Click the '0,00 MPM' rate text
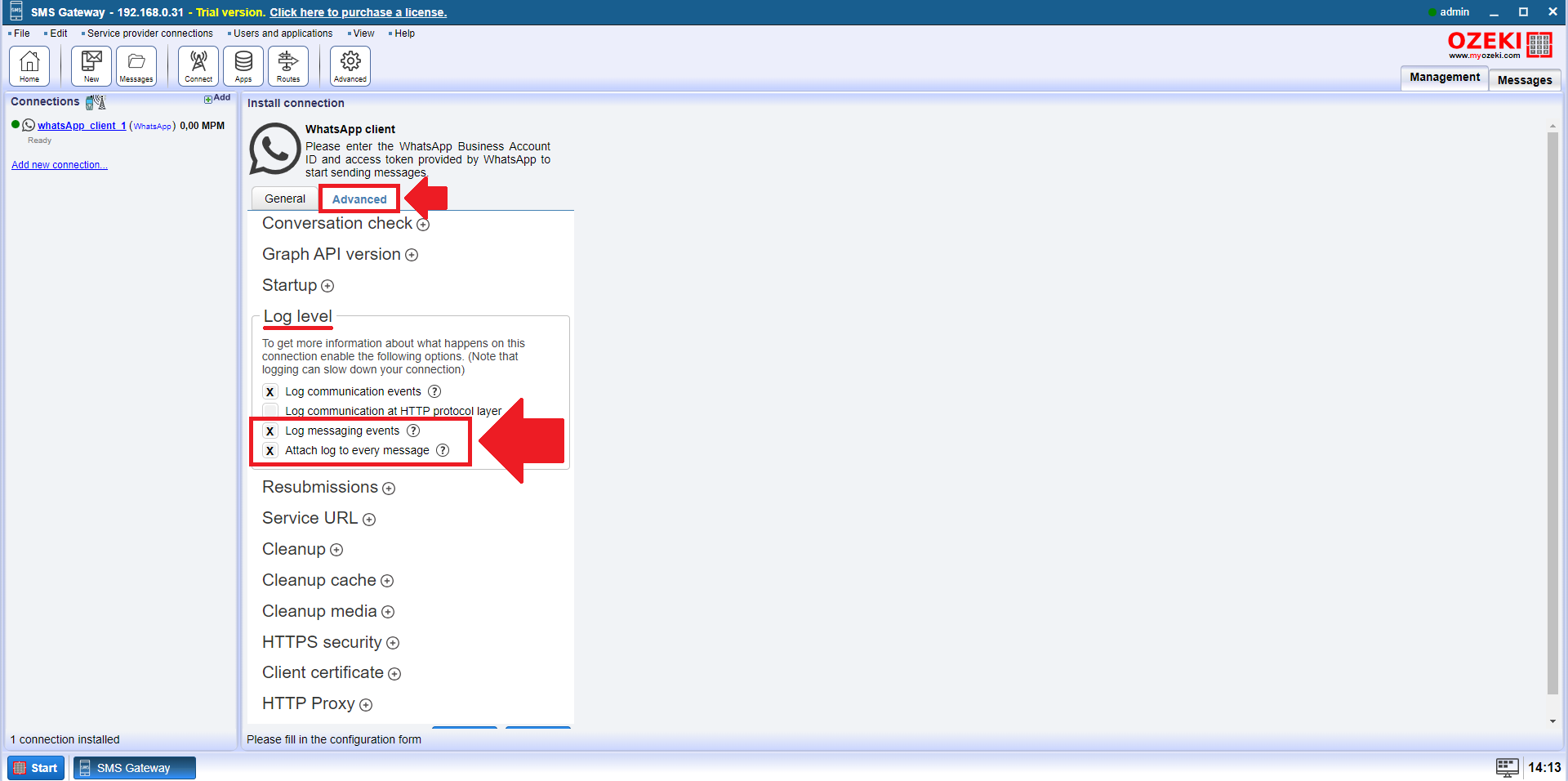The height and width of the screenshot is (781, 1568). (202, 126)
